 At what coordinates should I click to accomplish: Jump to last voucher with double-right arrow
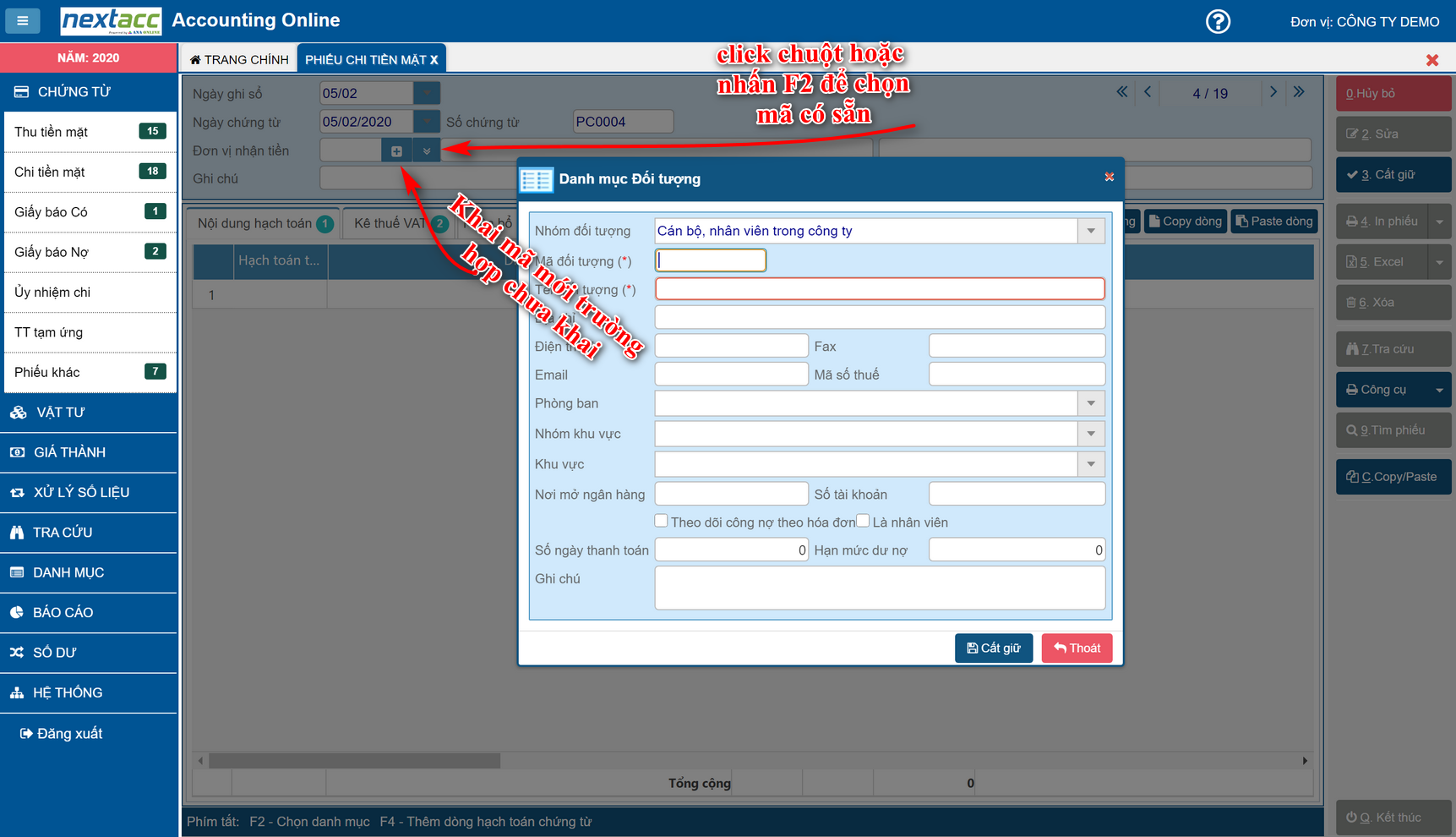coord(1299,92)
